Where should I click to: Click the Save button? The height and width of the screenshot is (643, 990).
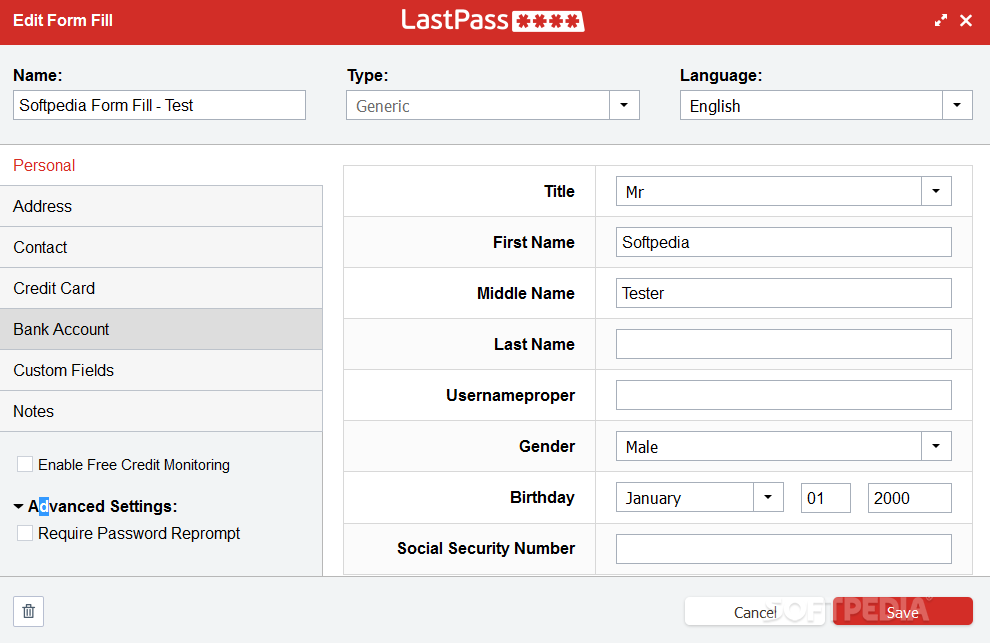click(x=903, y=611)
